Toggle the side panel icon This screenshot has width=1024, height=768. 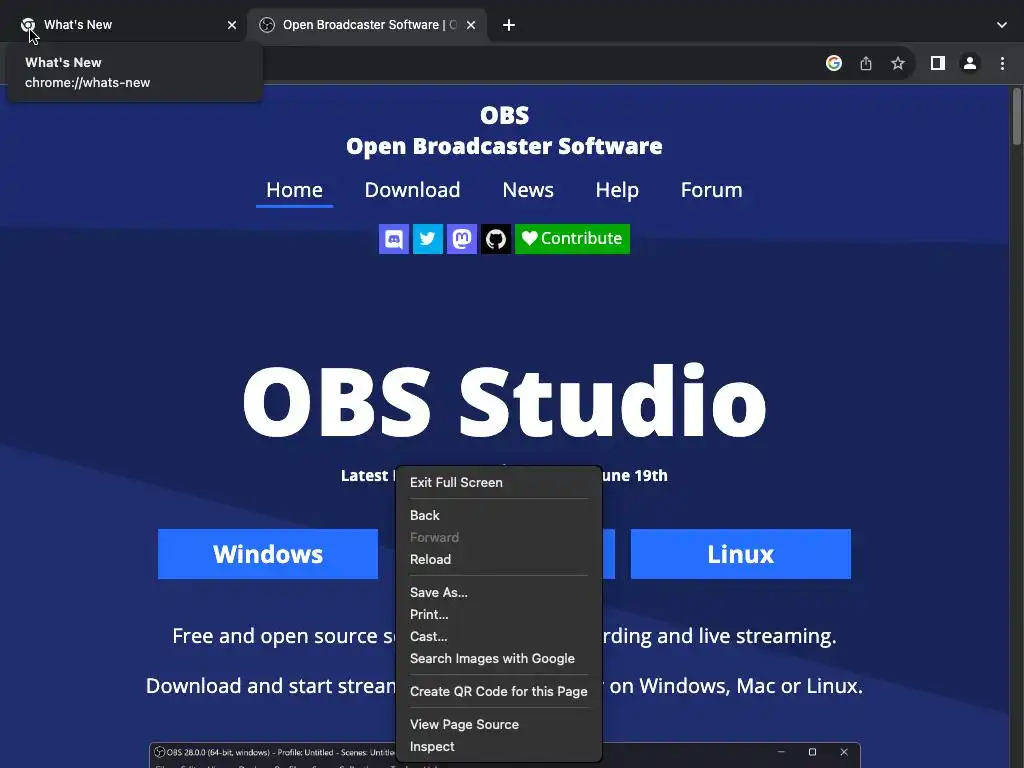[x=938, y=63]
